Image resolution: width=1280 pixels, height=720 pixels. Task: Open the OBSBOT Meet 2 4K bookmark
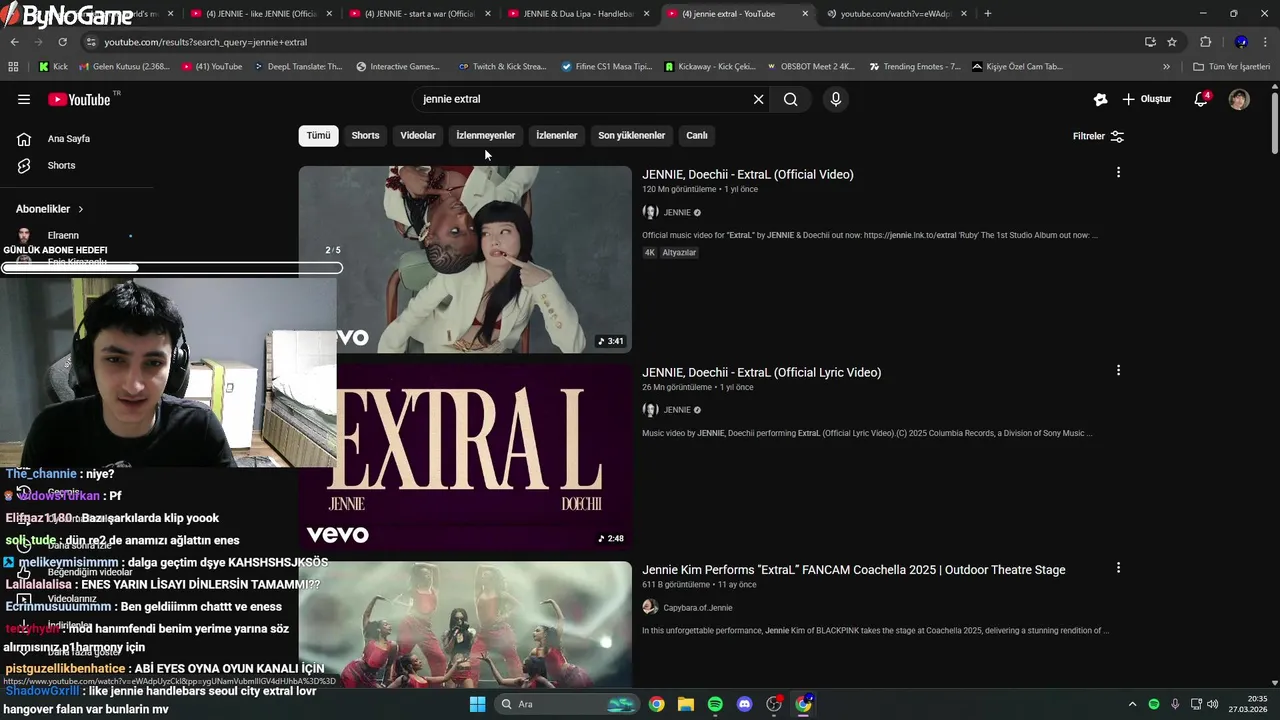pyautogui.click(x=811, y=66)
